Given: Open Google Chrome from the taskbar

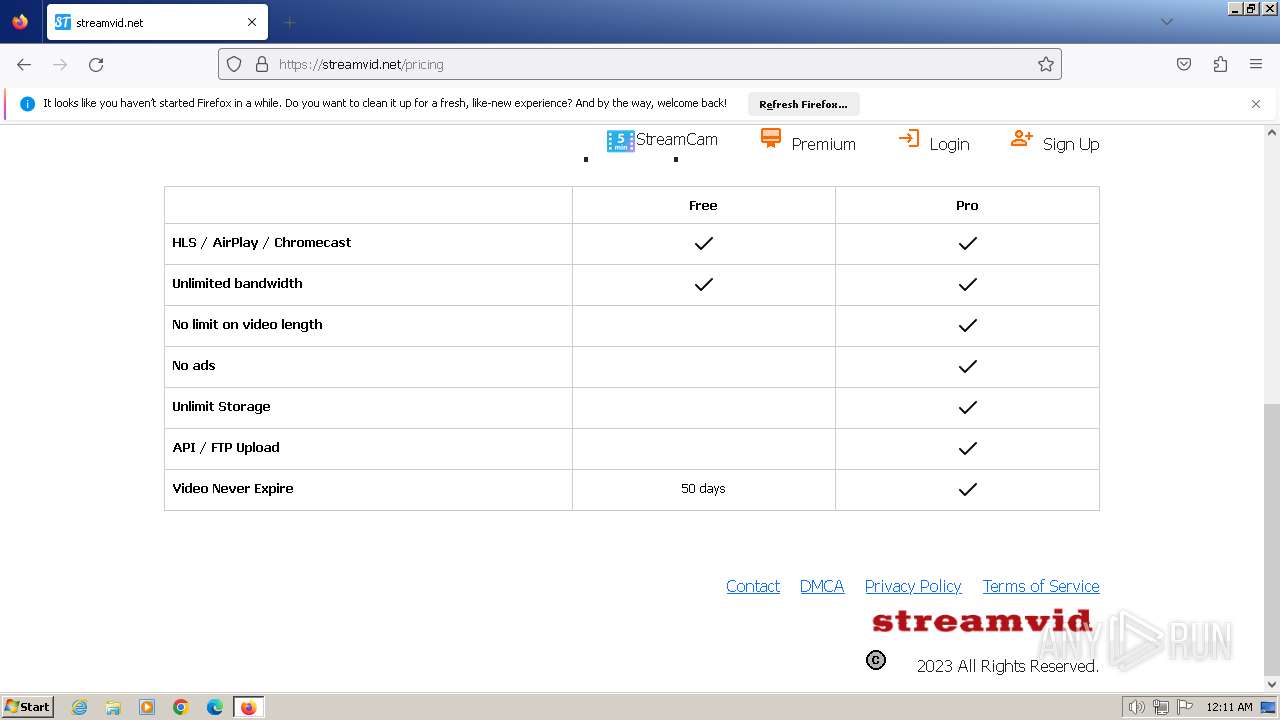Looking at the screenshot, I should point(181,707).
